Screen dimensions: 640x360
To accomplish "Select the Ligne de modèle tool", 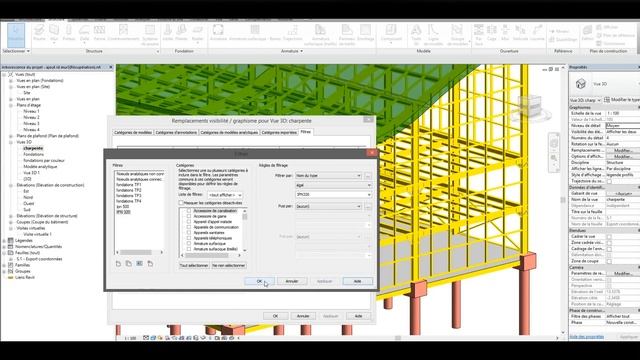I will (x=433, y=35).
